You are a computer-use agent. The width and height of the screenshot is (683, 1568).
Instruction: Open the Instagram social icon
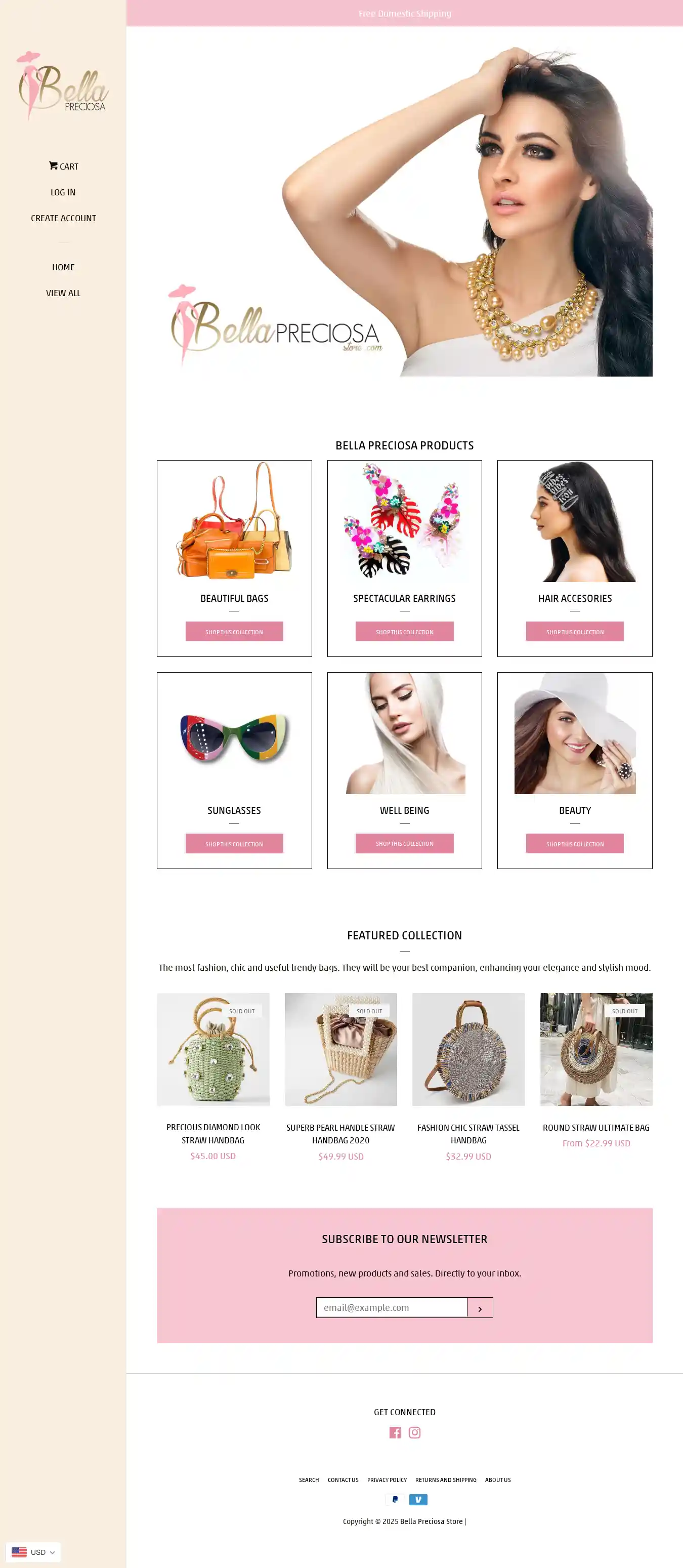(415, 1432)
